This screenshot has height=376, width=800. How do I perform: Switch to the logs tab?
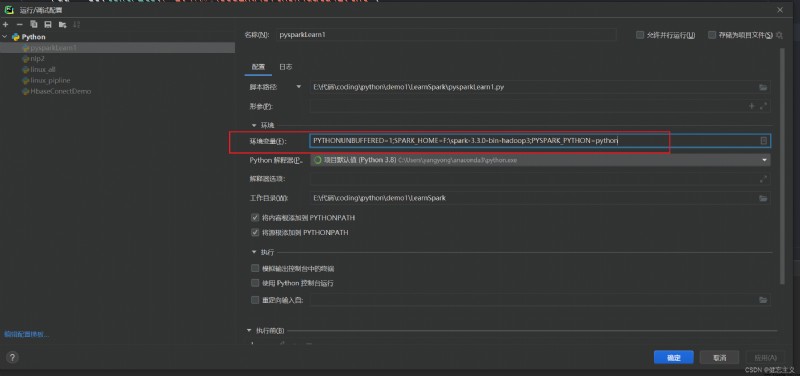(x=286, y=67)
